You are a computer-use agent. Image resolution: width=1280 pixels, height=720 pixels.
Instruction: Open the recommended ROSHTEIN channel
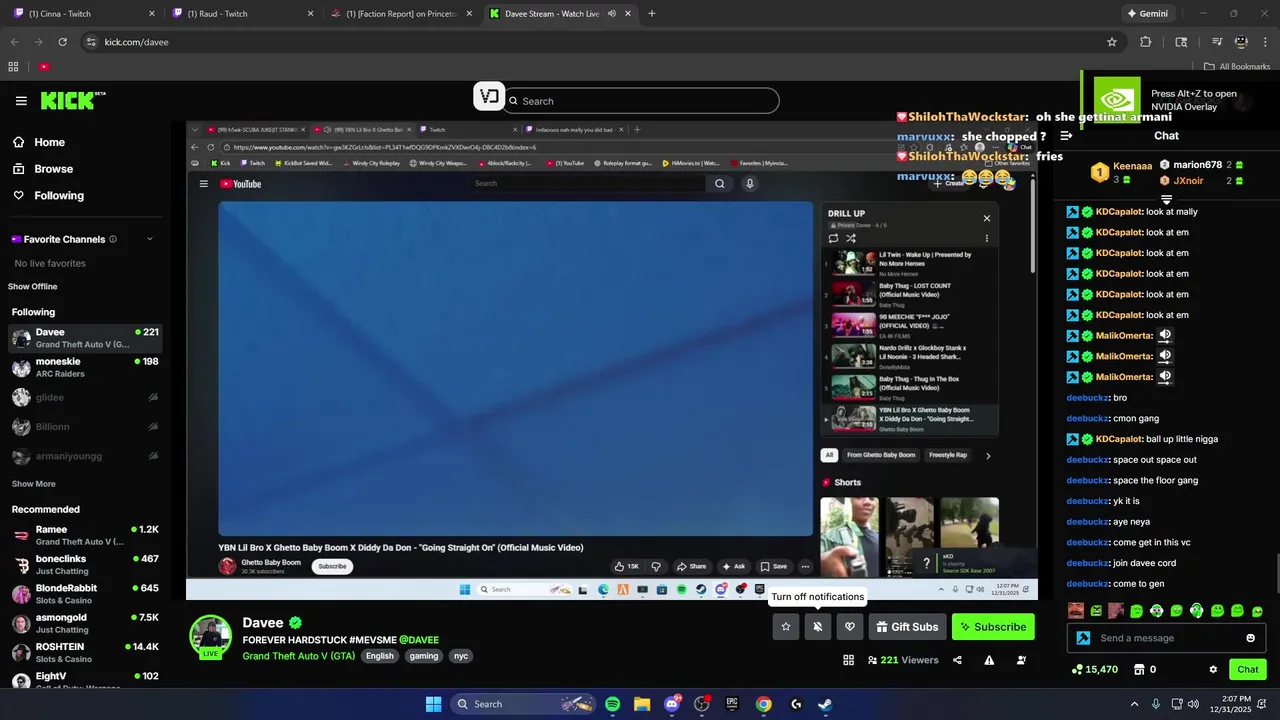coord(85,653)
